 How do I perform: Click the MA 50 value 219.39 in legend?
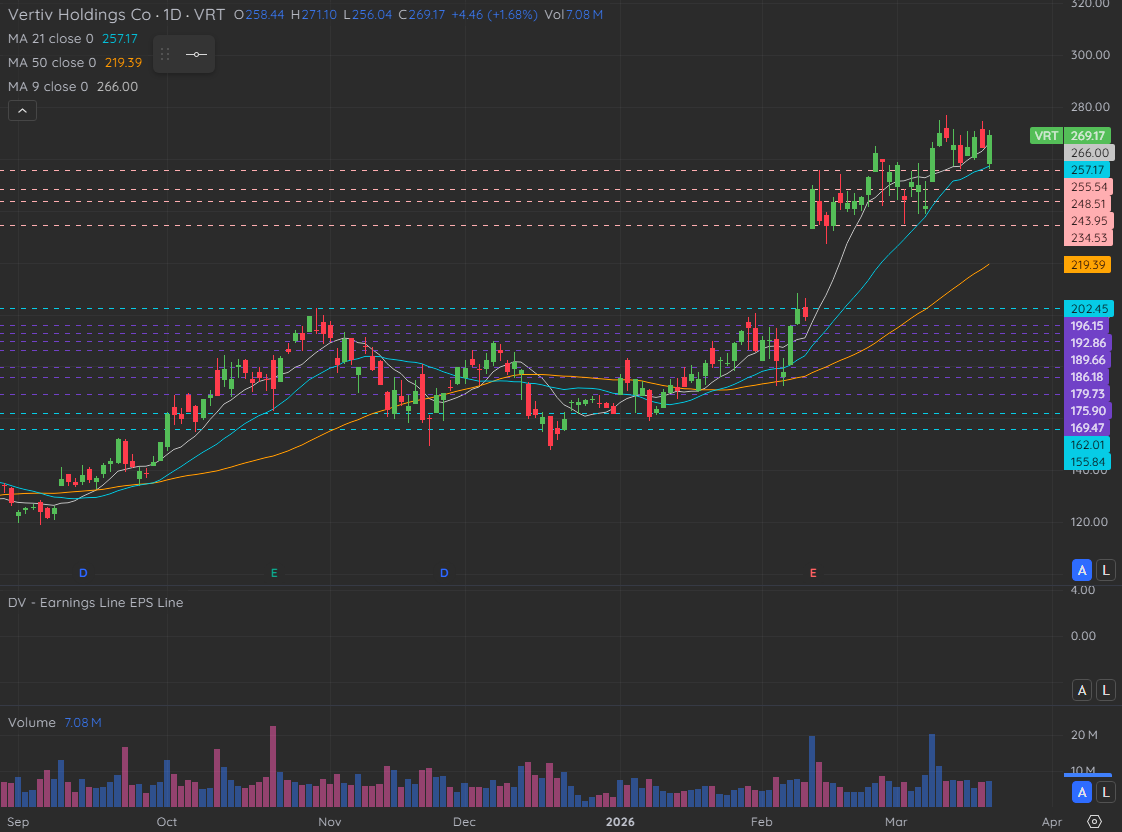123,63
